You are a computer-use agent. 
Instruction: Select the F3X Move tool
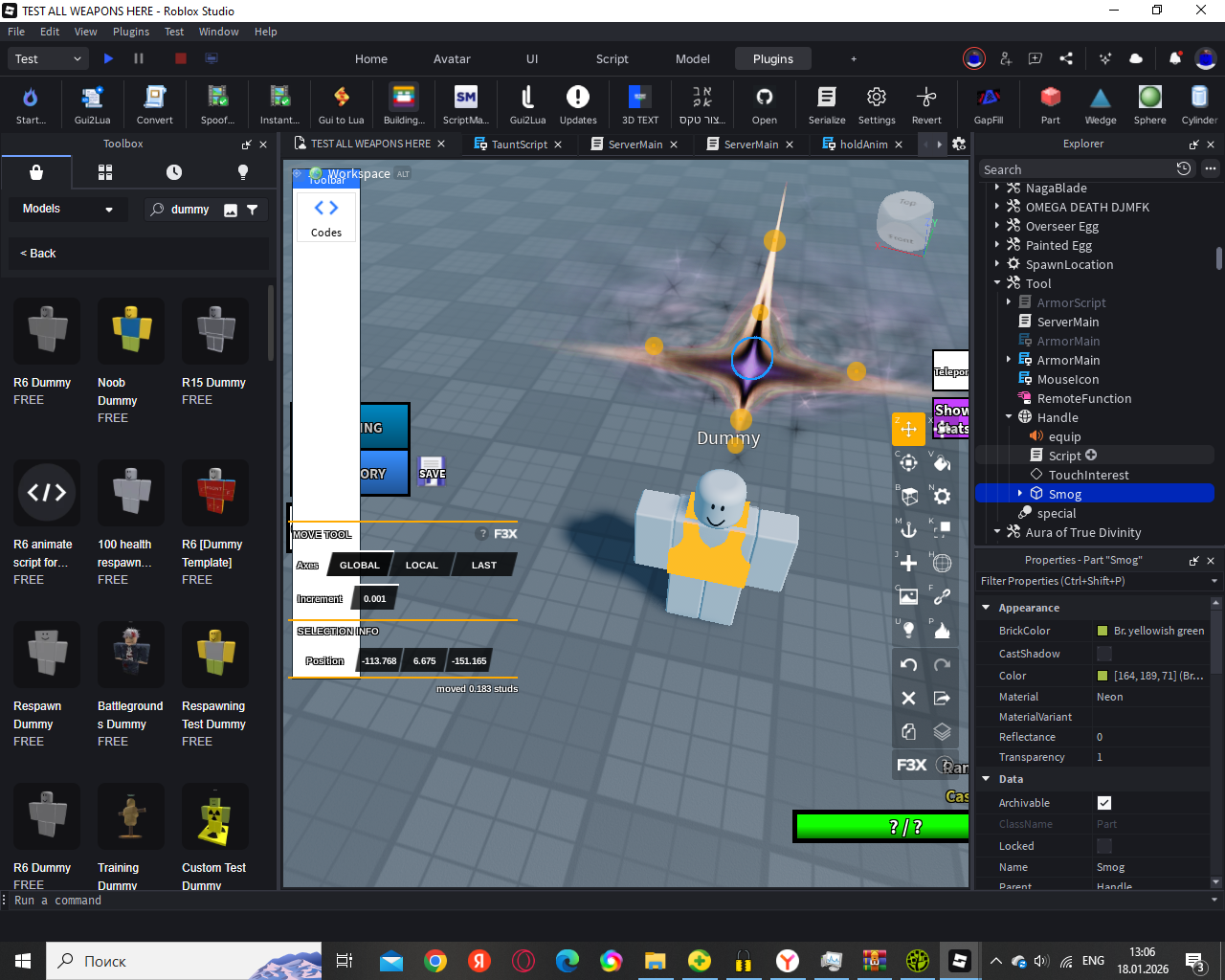(x=908, y=429)
